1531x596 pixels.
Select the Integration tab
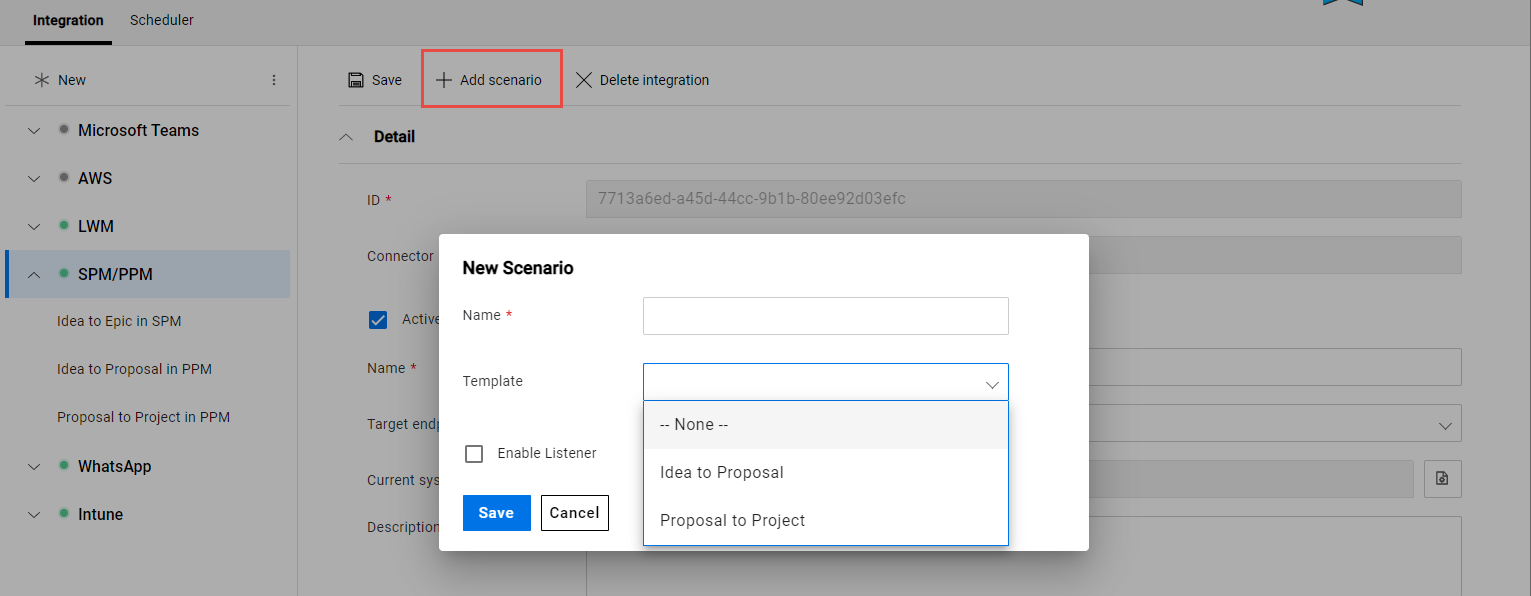(67, 20)
